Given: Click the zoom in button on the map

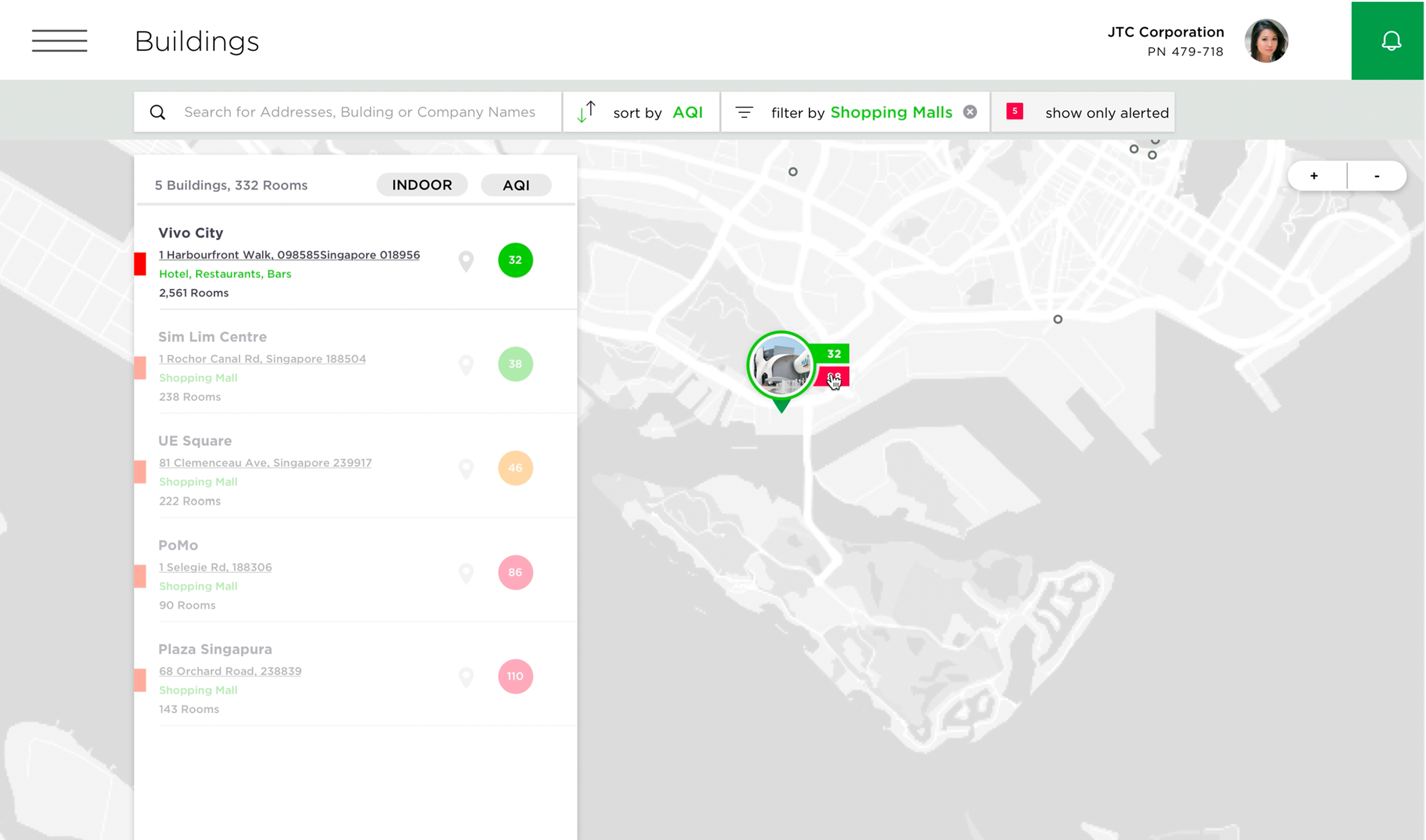Looking at the screenshot, I should (1314, 175).
